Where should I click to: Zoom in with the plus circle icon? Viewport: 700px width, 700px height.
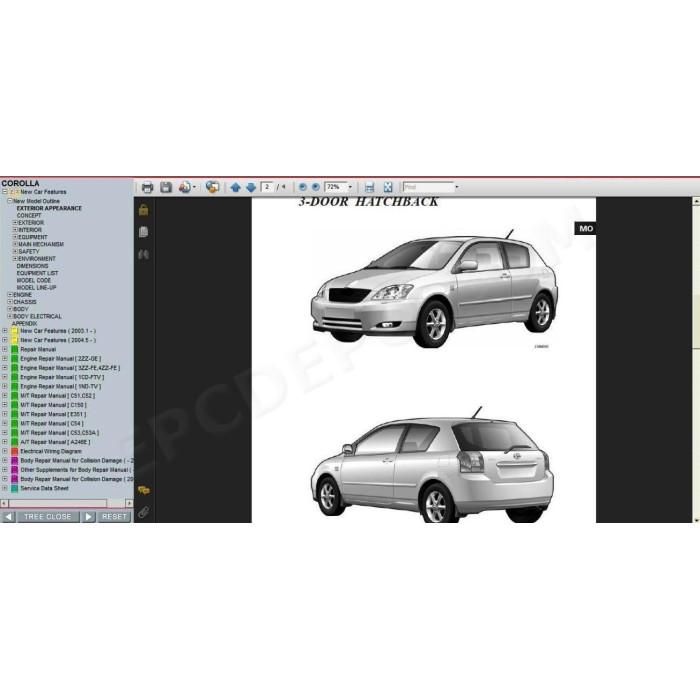pos(316,187)
